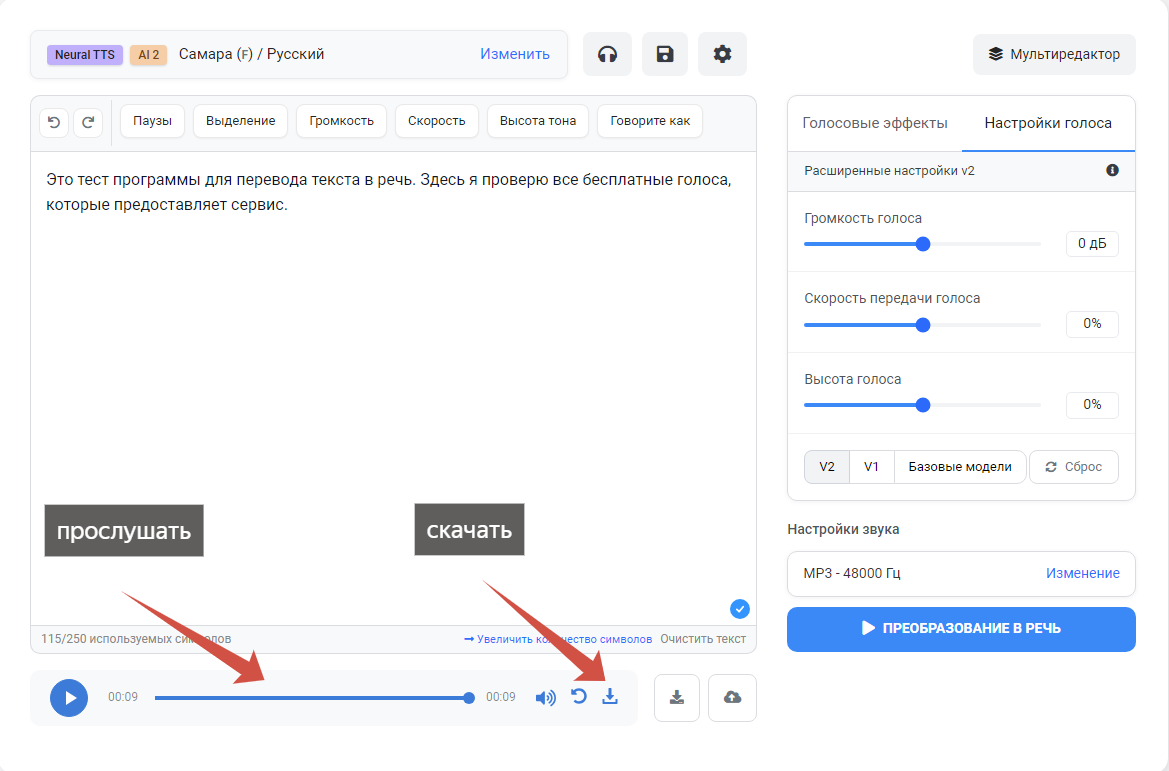Screen dimensions: 1169x771
Task: Redo last change with the redo arrow
Action: tap(88, 121)
